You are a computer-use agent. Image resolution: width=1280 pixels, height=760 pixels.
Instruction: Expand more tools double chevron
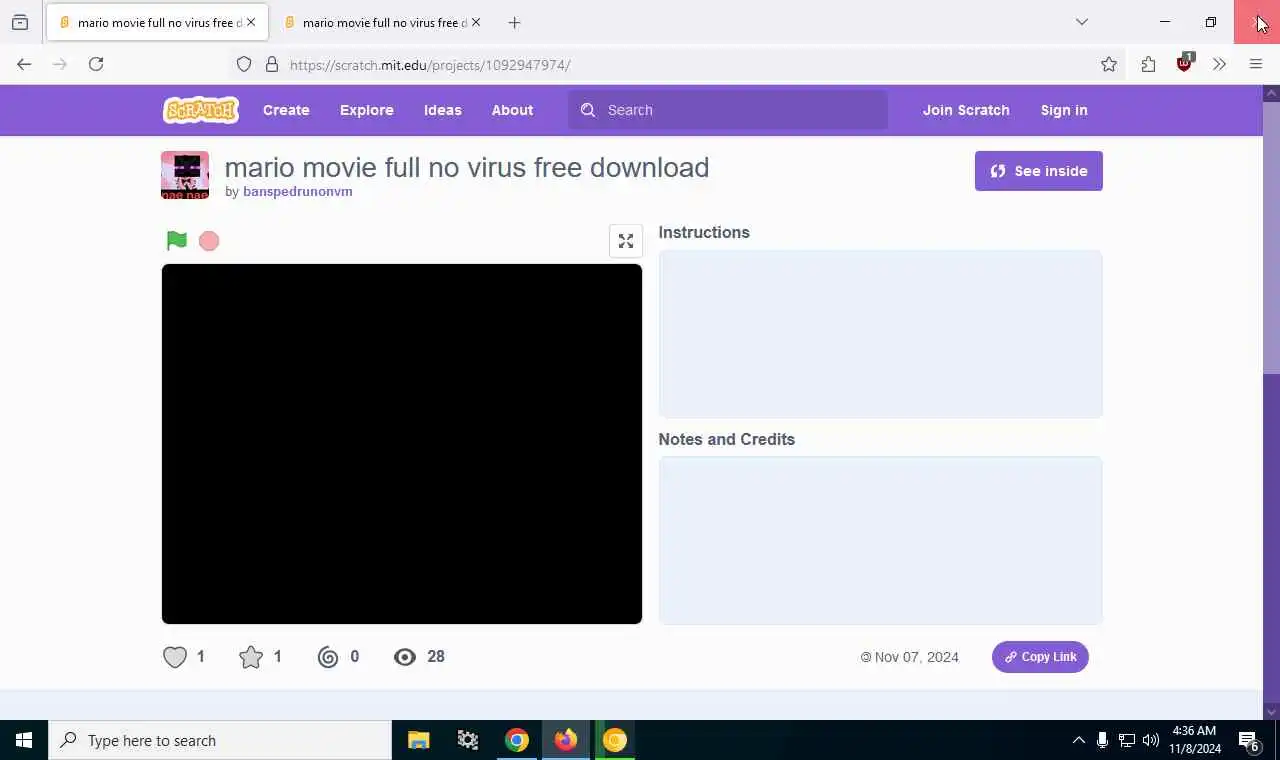[1219, 64]
